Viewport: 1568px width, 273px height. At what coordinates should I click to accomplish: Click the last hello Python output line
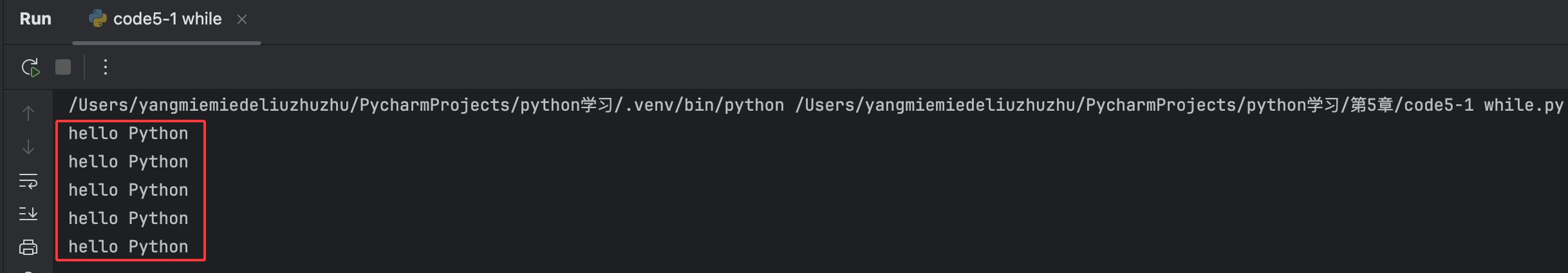point(128,247)
